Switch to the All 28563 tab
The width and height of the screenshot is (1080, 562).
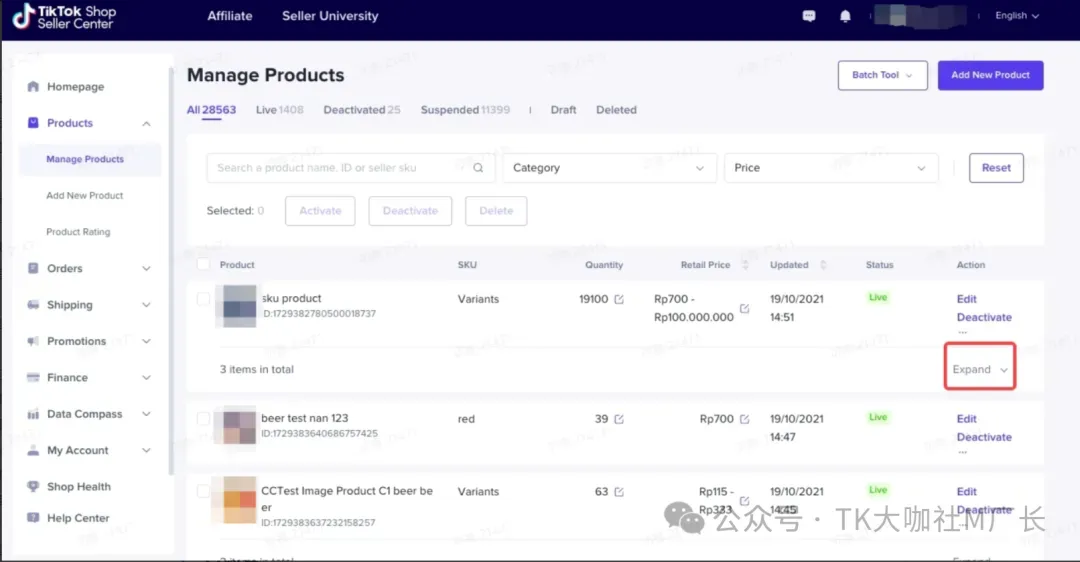pos(211,110)
